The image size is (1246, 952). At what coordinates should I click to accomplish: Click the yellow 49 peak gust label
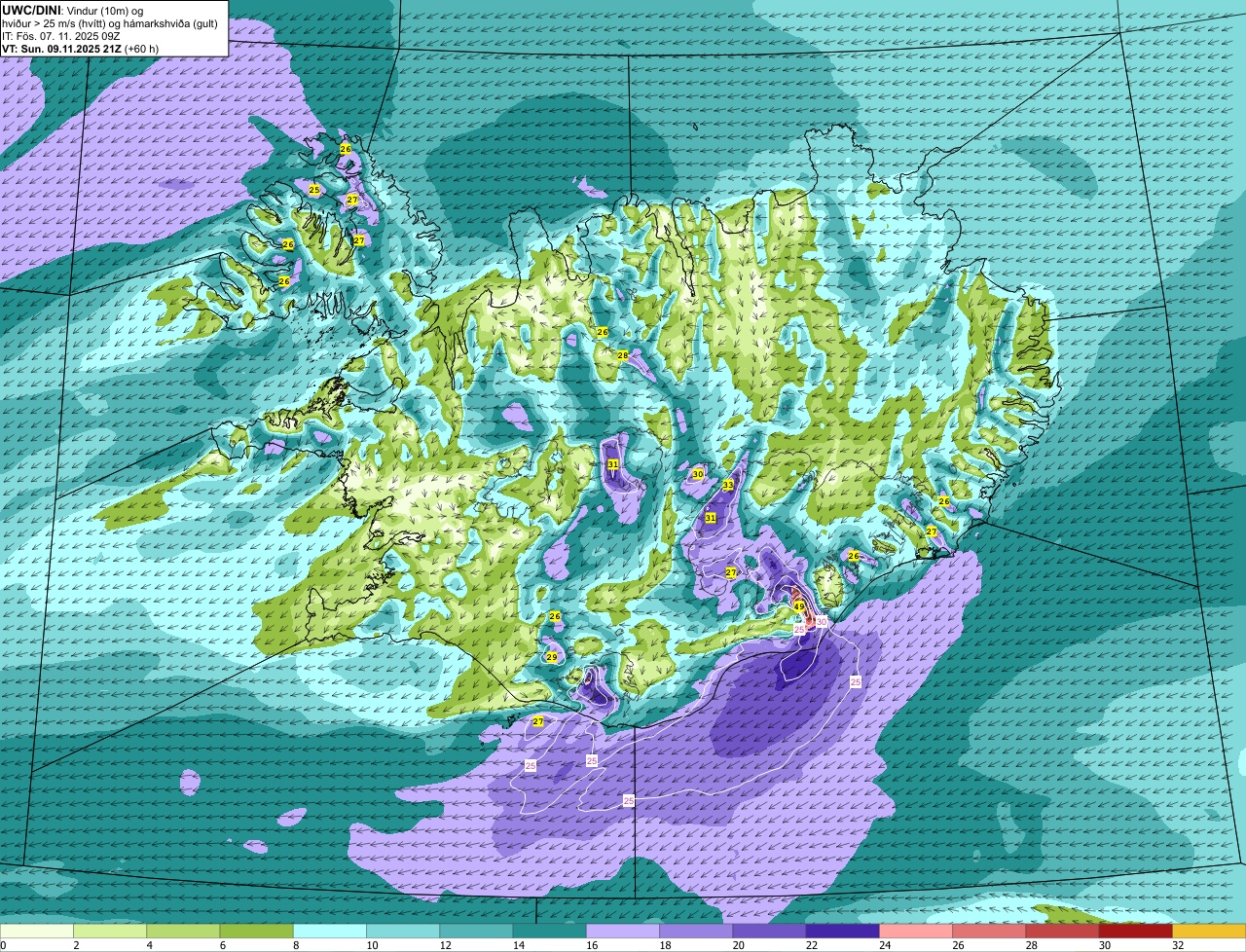coord(799,606)
